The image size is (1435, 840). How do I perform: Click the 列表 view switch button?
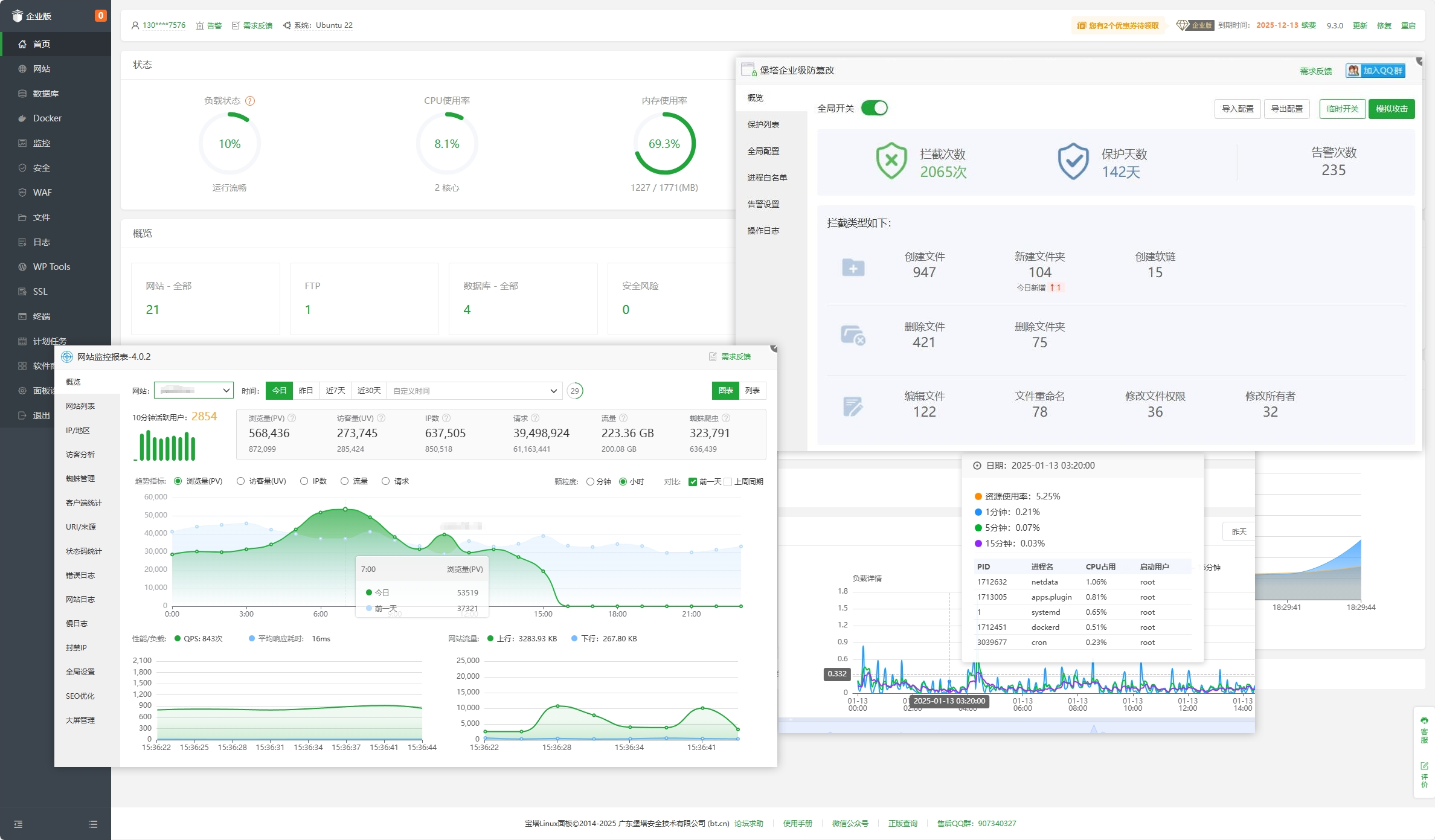point(753,391)
